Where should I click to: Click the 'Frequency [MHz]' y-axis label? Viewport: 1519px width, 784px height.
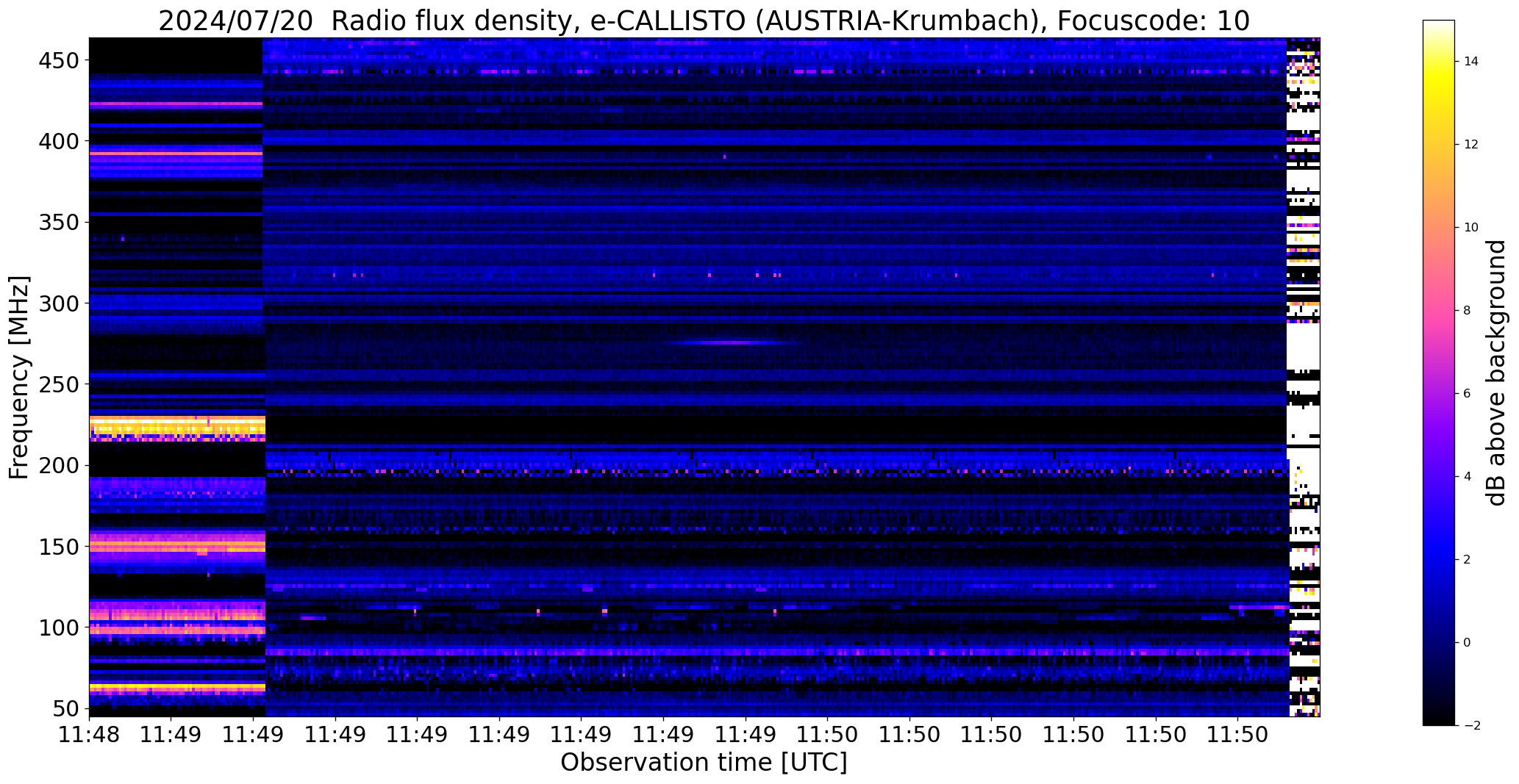(x=19, y=378)
